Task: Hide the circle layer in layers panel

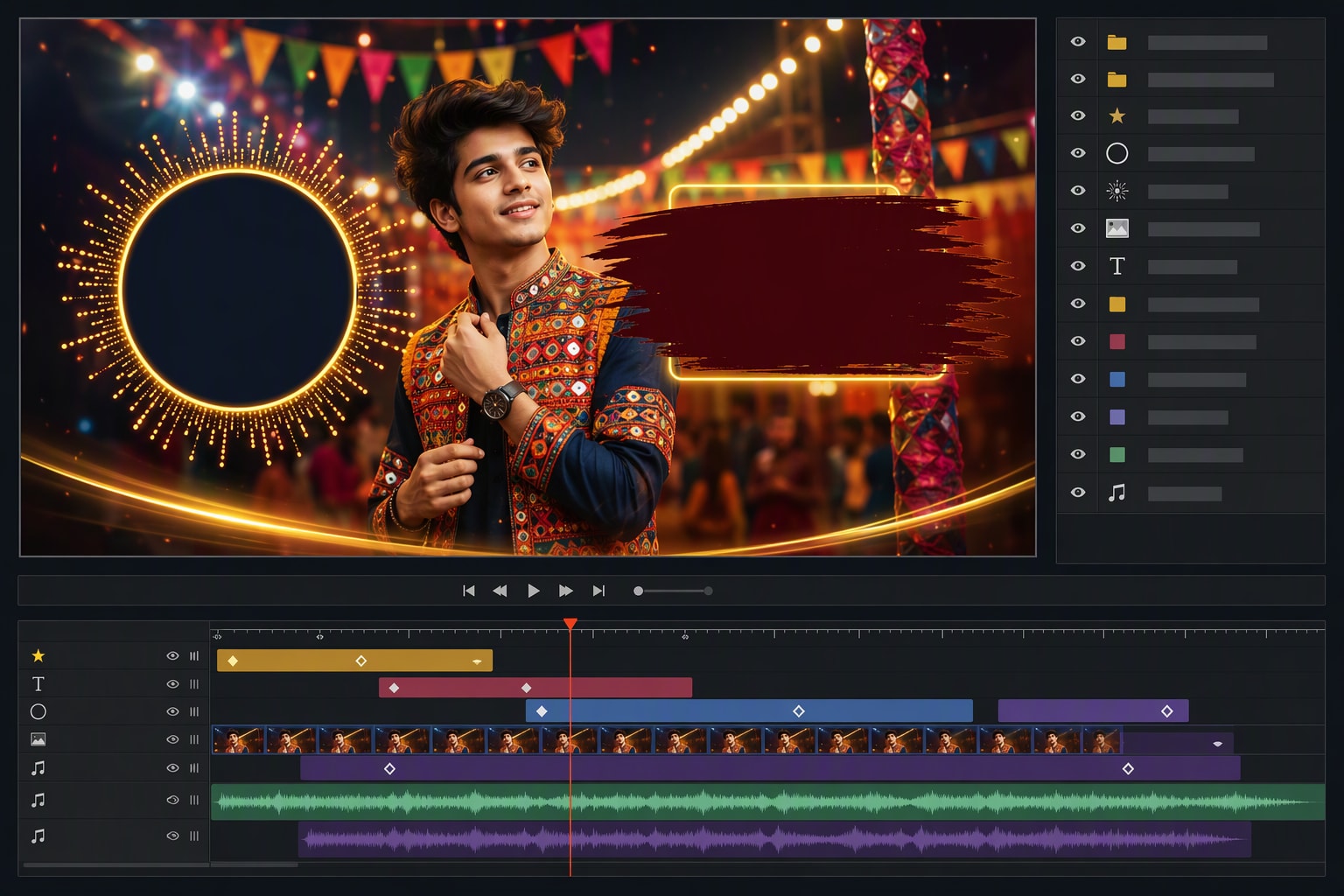Action: point(1078,154)
